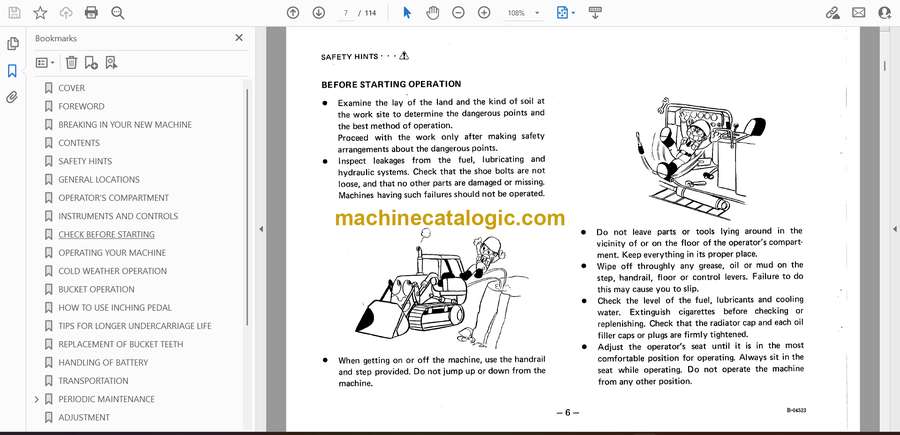Screen dimensions: 900x435
Task: Click the Save file icon
Action: (x=14, y=13)
